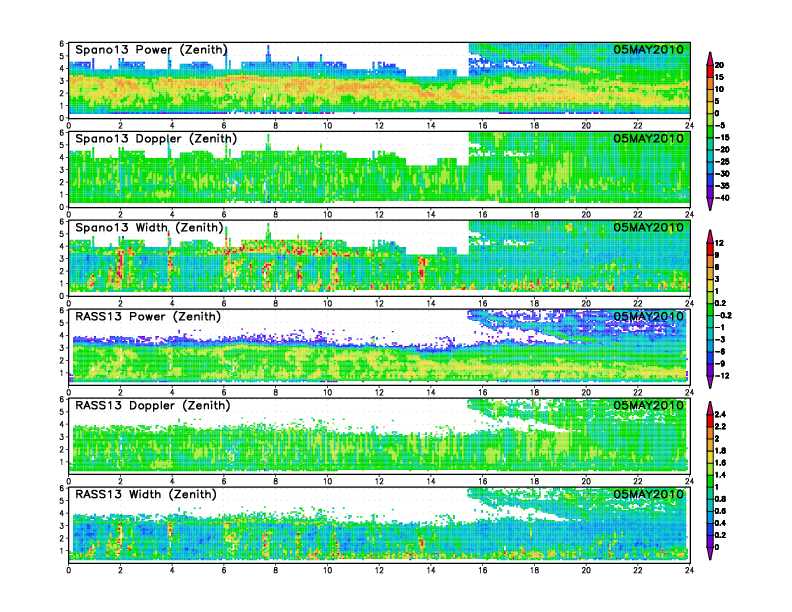Click the "RASS13 Power (Zenith)" panel title
Image resolution: width=792 pixels, height=612 pixels.
[x=148, y=317]
